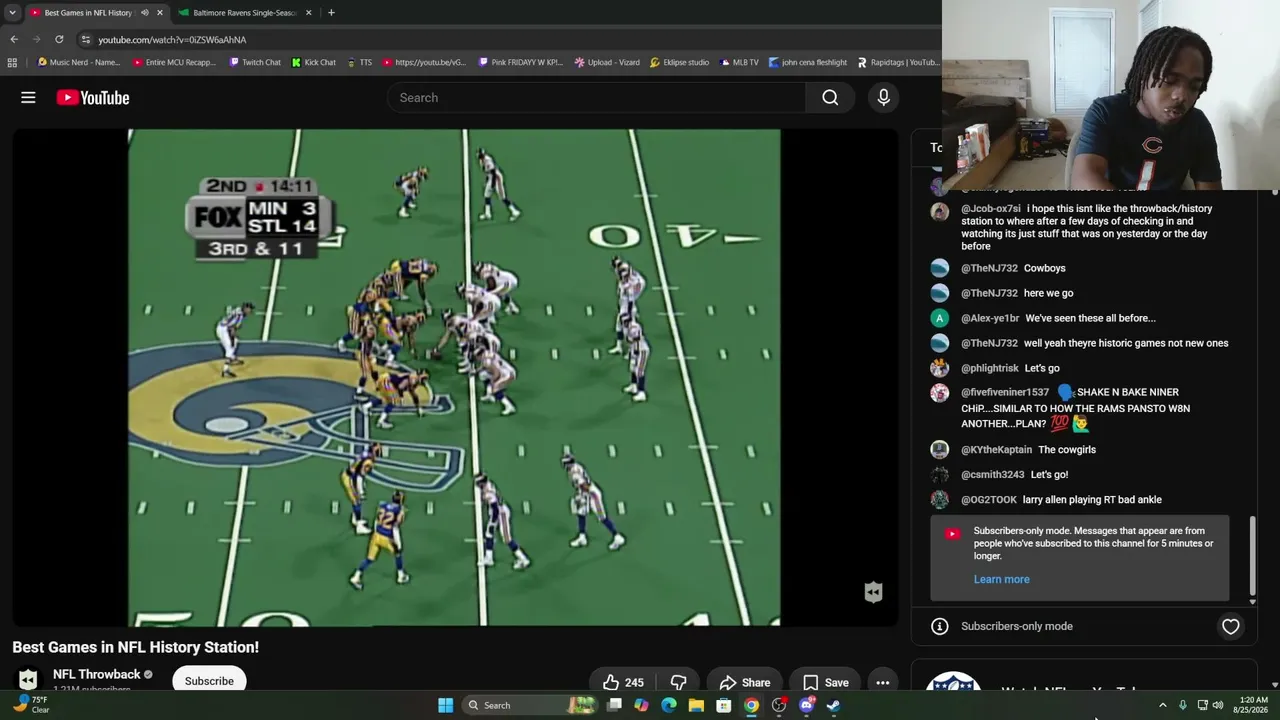The image size is (1280, 720).
Task: Open Kick Chat bookmark
Action: click(x=313, y=62)
